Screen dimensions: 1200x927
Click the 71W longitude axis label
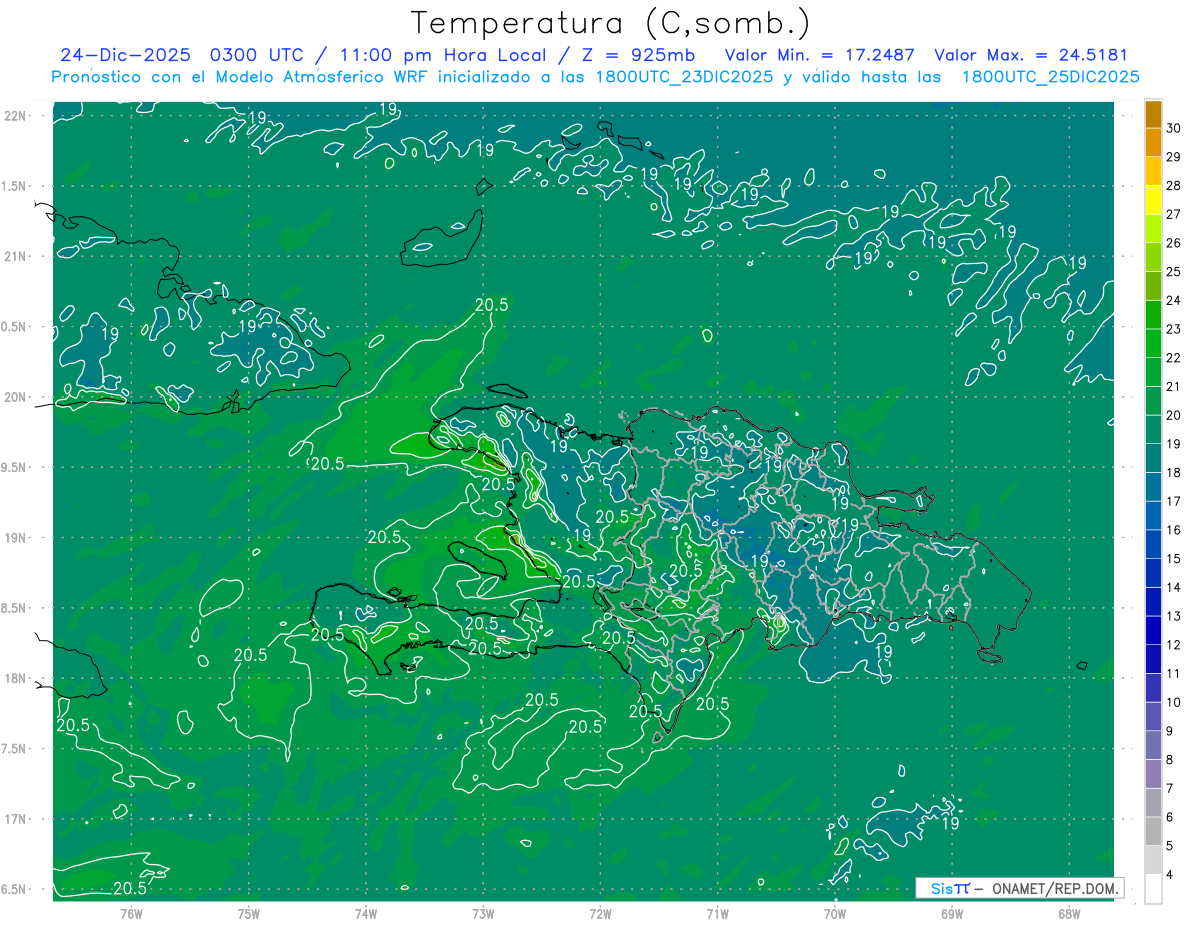pyautogui.click(x=717, y=913)
